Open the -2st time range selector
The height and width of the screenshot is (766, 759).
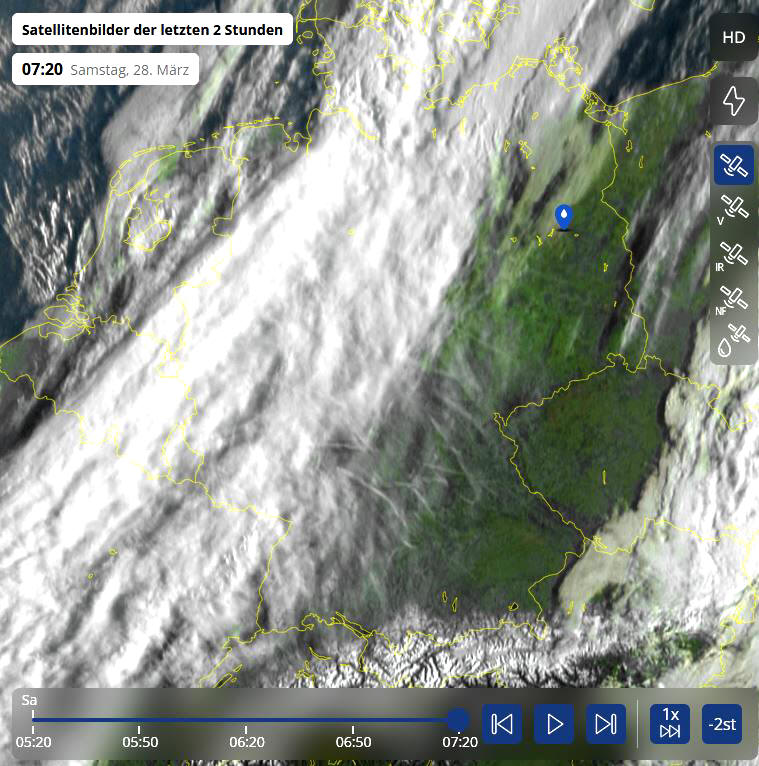(721, 723)
